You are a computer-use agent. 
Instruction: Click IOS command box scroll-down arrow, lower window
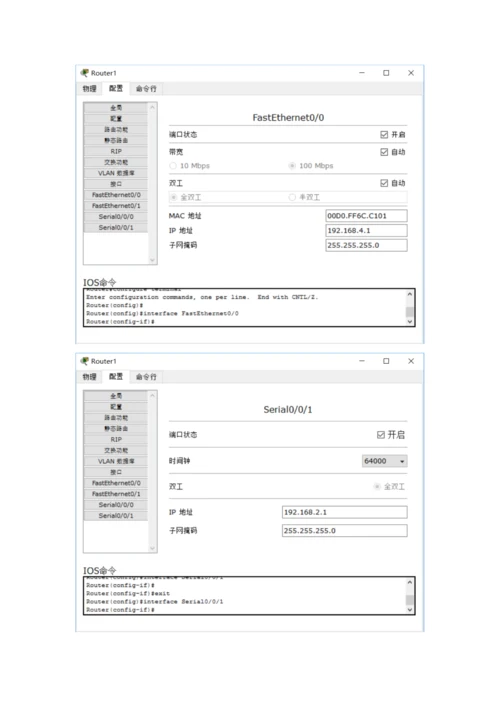click(409, 609)
